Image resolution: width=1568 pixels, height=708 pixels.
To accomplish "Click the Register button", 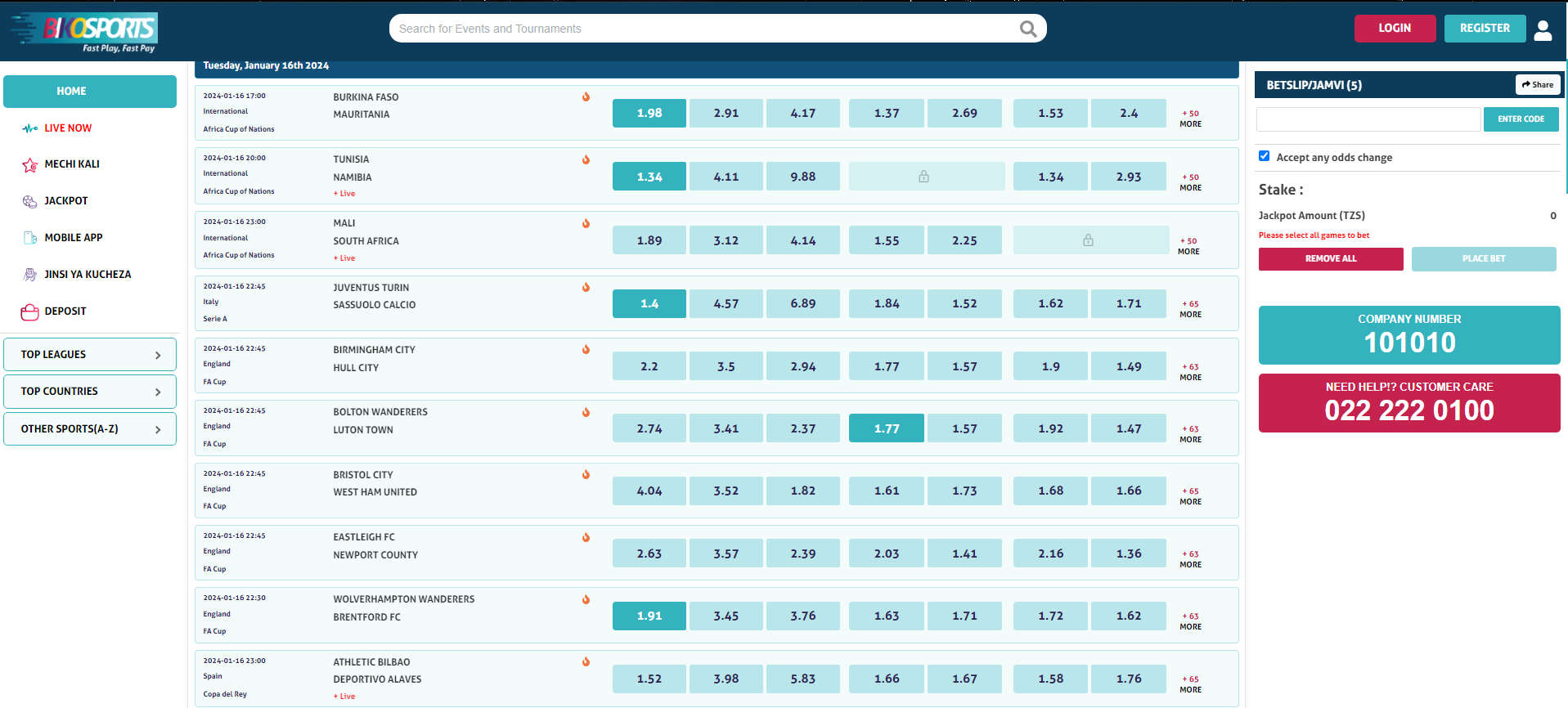I will point(1485,29).
